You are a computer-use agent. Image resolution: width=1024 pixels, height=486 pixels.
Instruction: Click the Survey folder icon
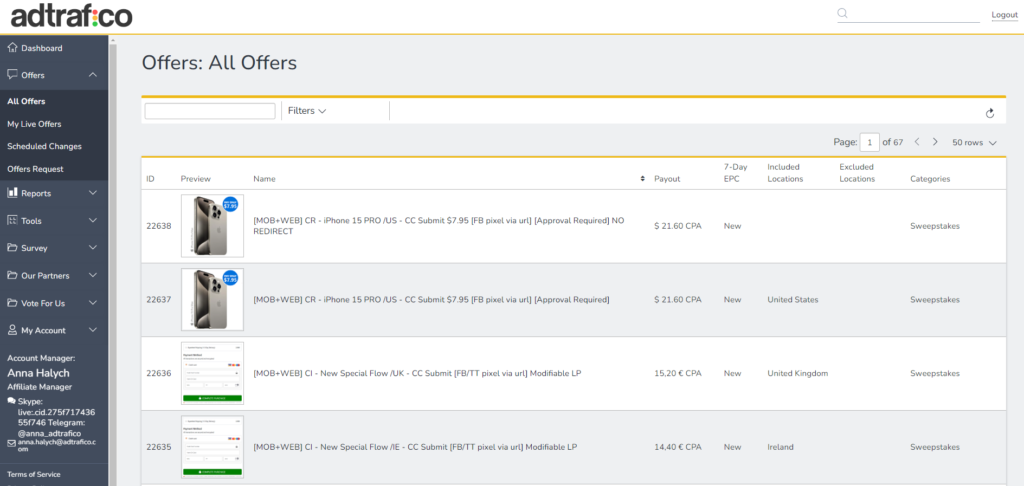[12, 248]
